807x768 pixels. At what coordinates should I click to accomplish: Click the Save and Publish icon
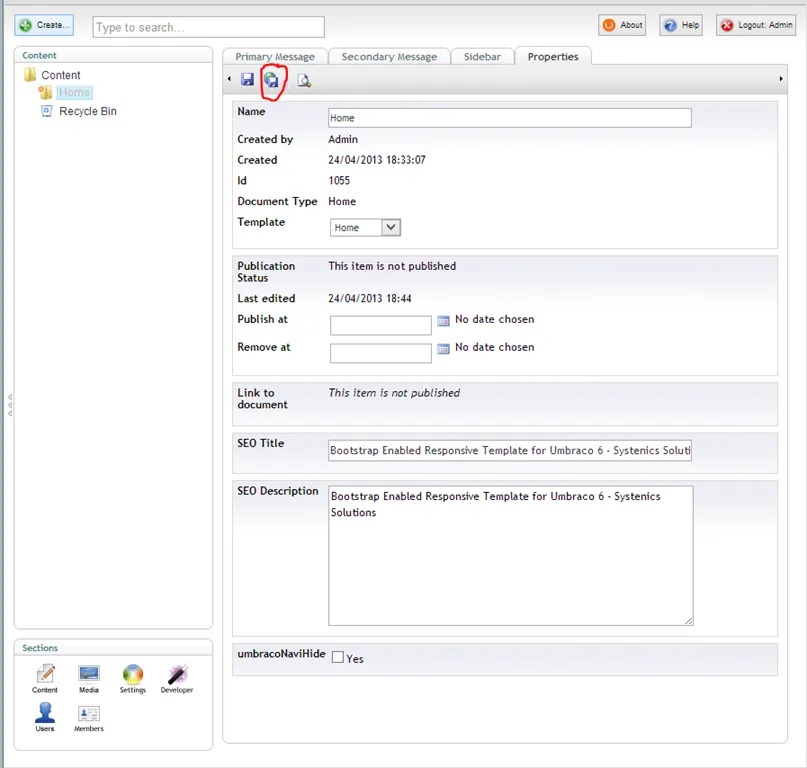pyautogui.click(x=272, y=79)
